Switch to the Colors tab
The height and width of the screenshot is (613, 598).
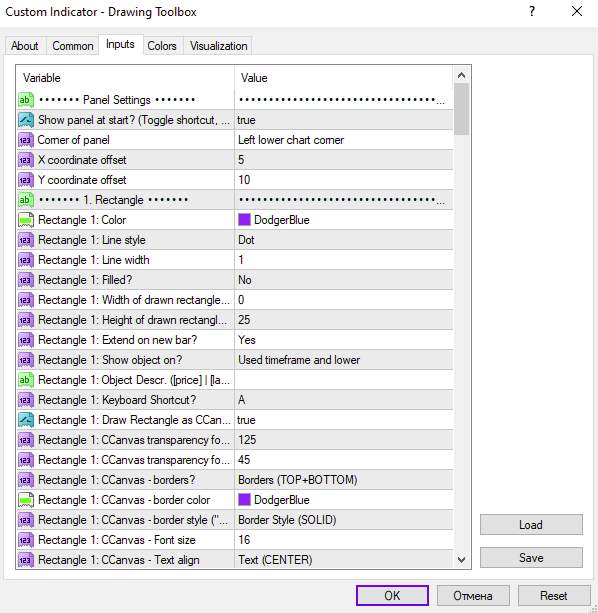162,46
